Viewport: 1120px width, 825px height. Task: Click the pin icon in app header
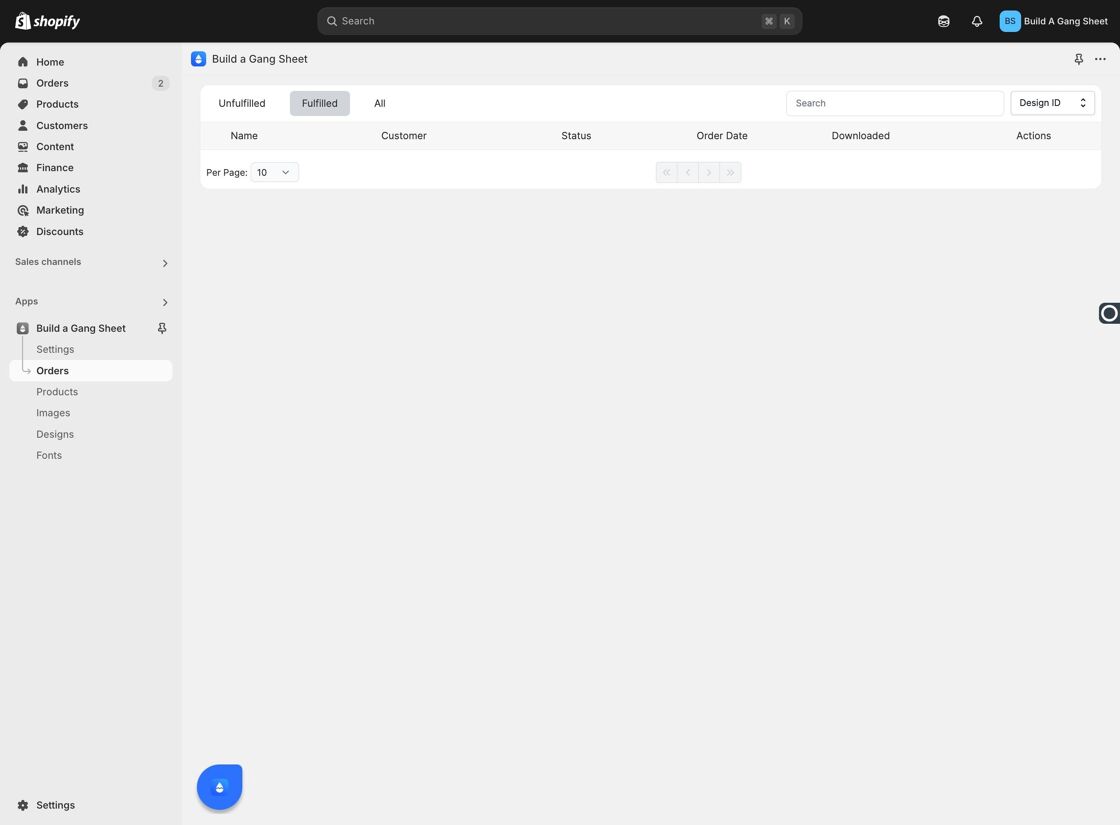pyautogui.click(x=1079, y=59)
